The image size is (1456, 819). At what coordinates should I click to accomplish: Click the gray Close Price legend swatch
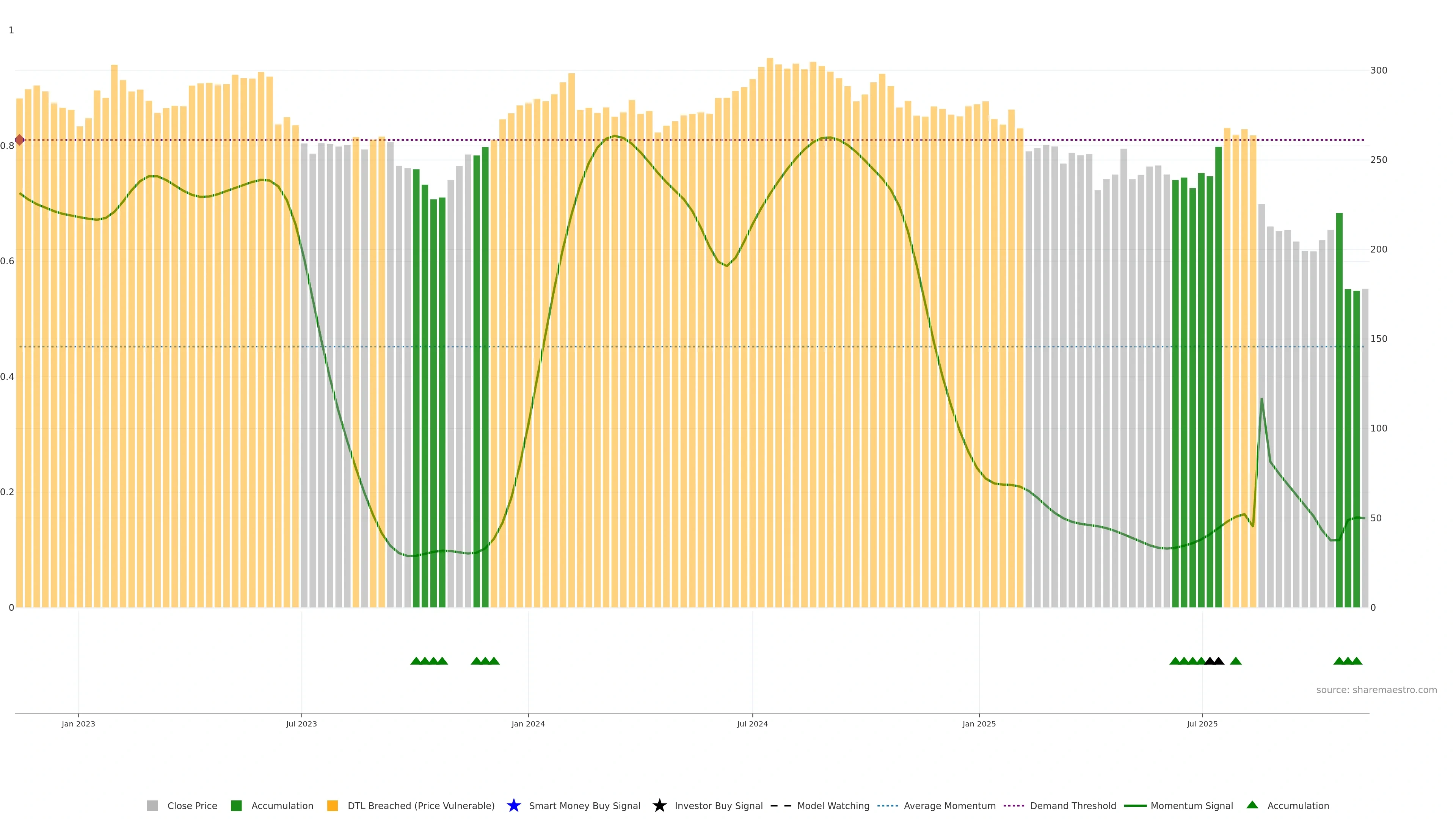(x=152, y=805)
